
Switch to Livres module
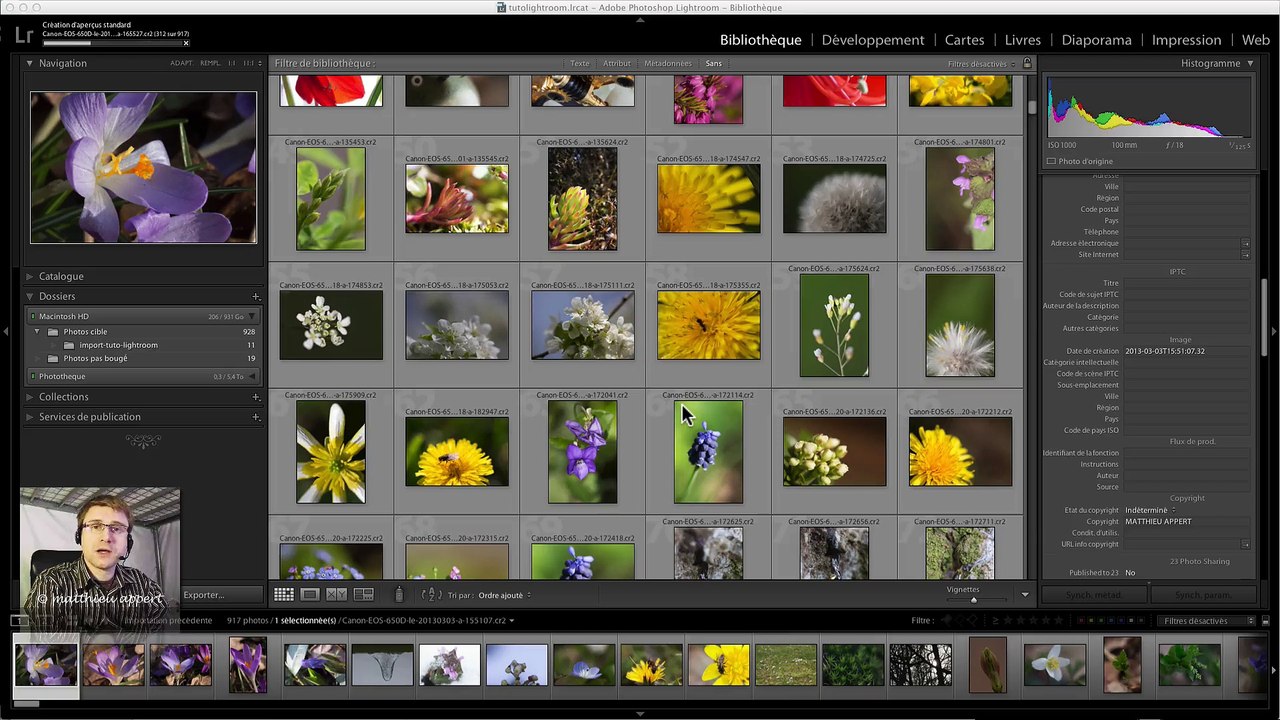pos(1023,40)
